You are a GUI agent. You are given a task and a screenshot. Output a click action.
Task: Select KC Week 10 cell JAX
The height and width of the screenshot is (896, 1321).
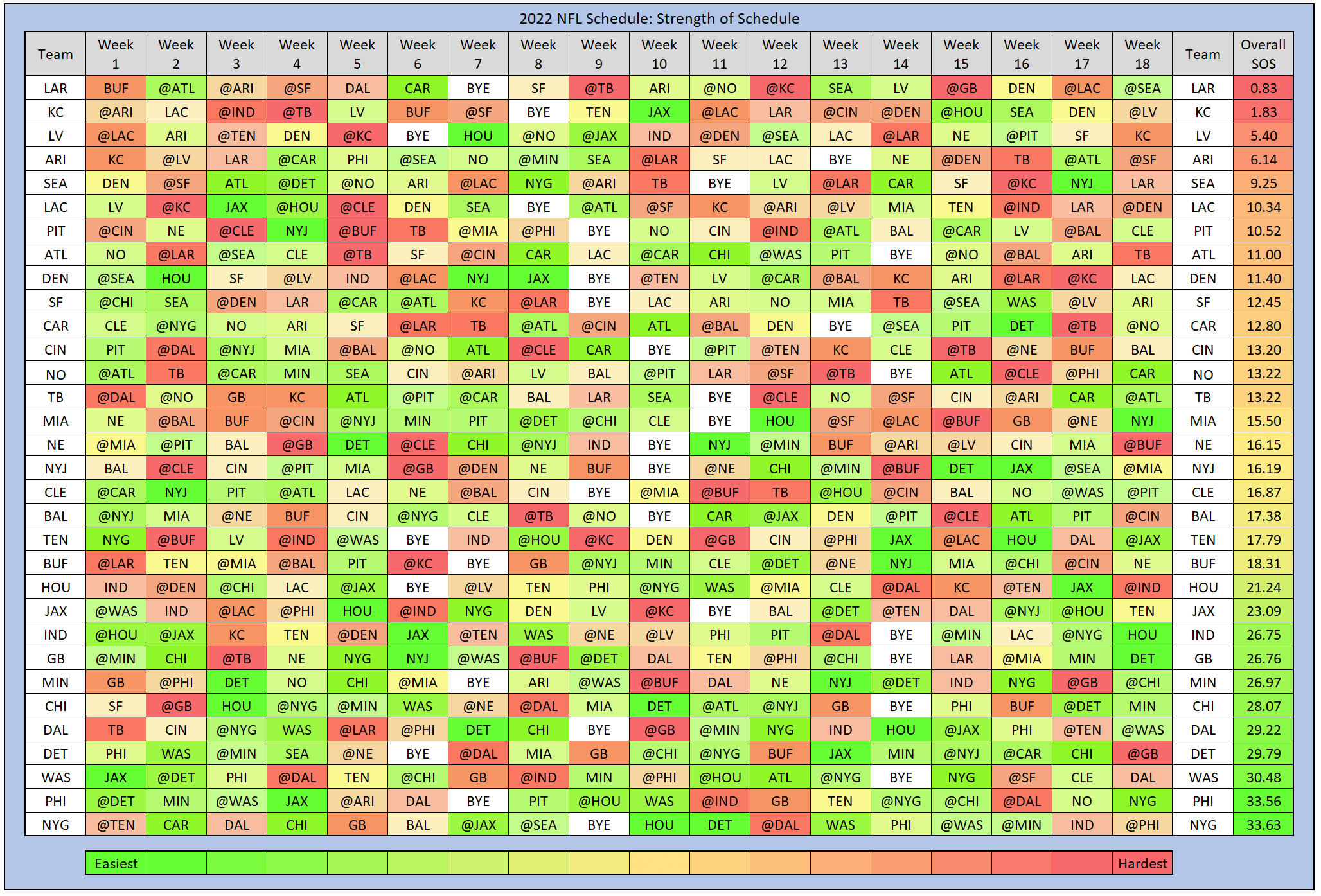[659, 112]
